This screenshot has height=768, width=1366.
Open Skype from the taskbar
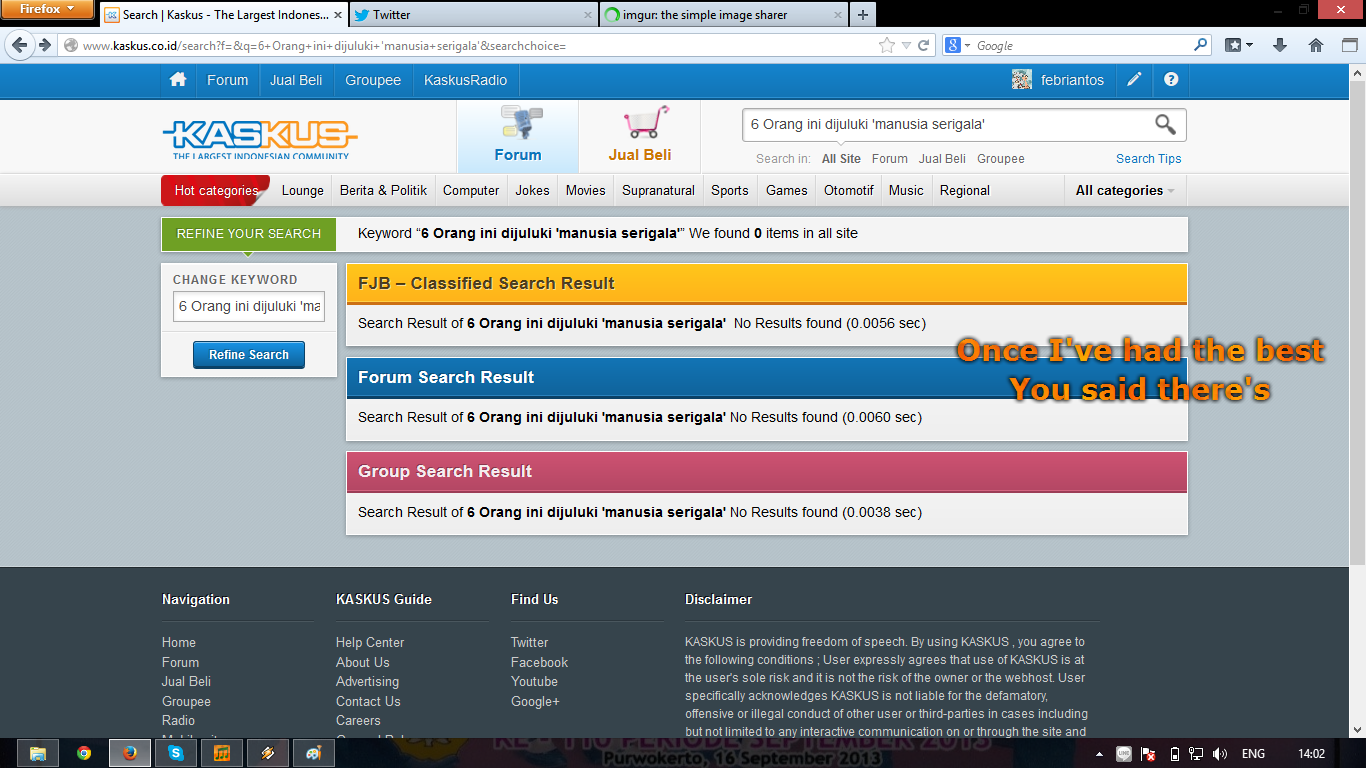coord(176,753)
